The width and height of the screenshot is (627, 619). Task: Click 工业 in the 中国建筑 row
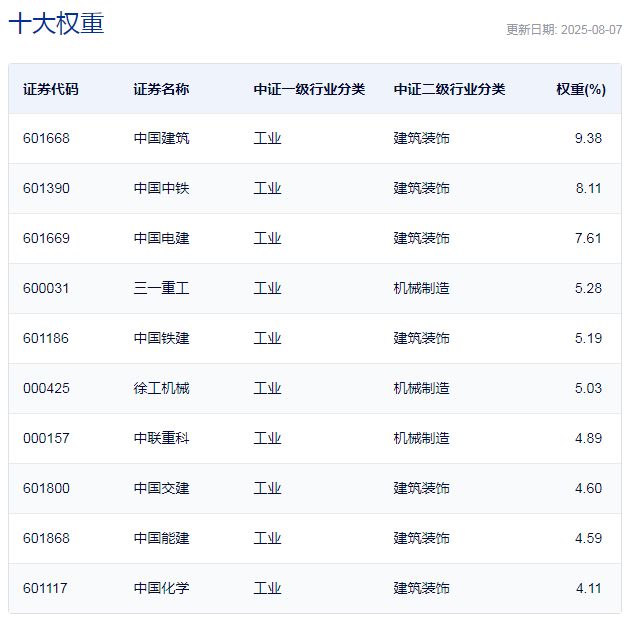268,138
